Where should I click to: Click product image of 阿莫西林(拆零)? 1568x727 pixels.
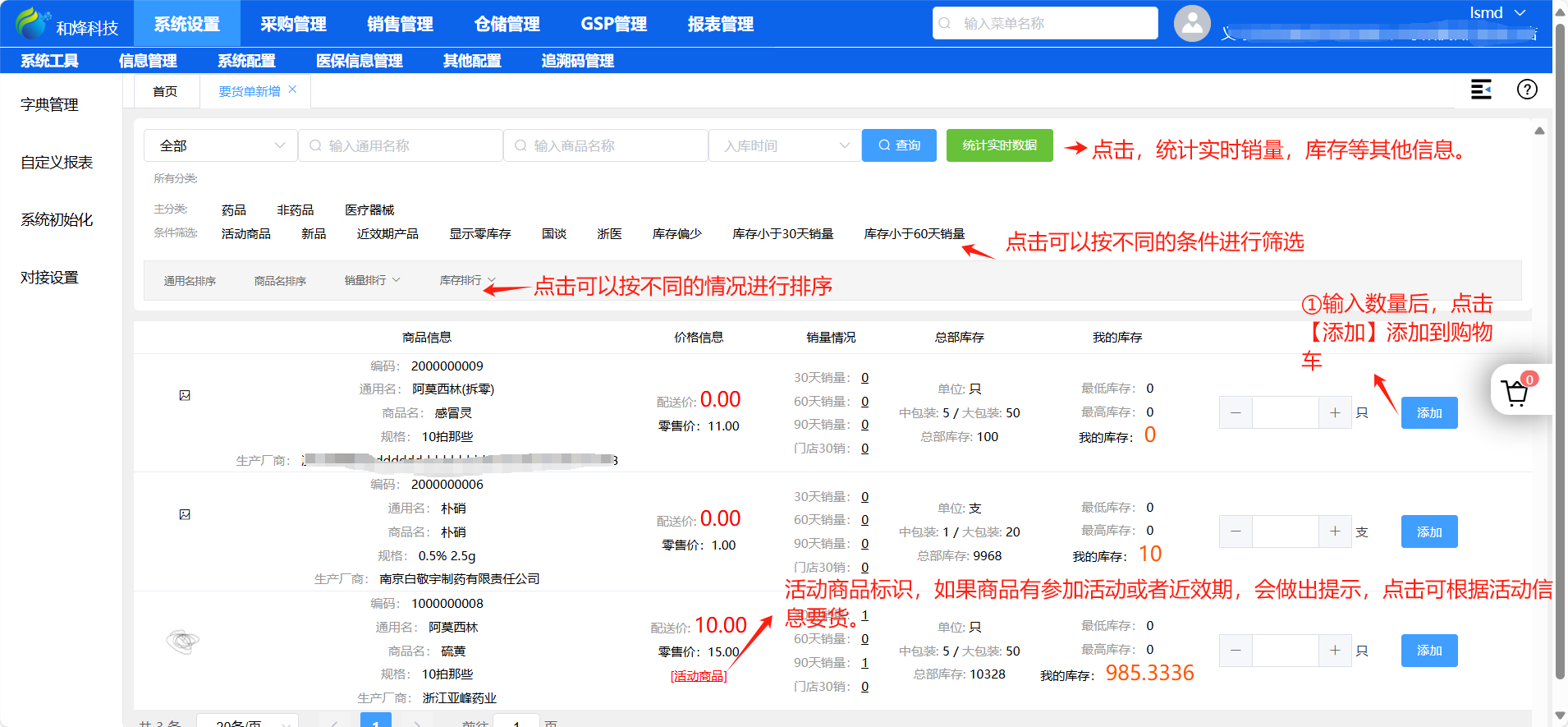click(x=185, y=395)
